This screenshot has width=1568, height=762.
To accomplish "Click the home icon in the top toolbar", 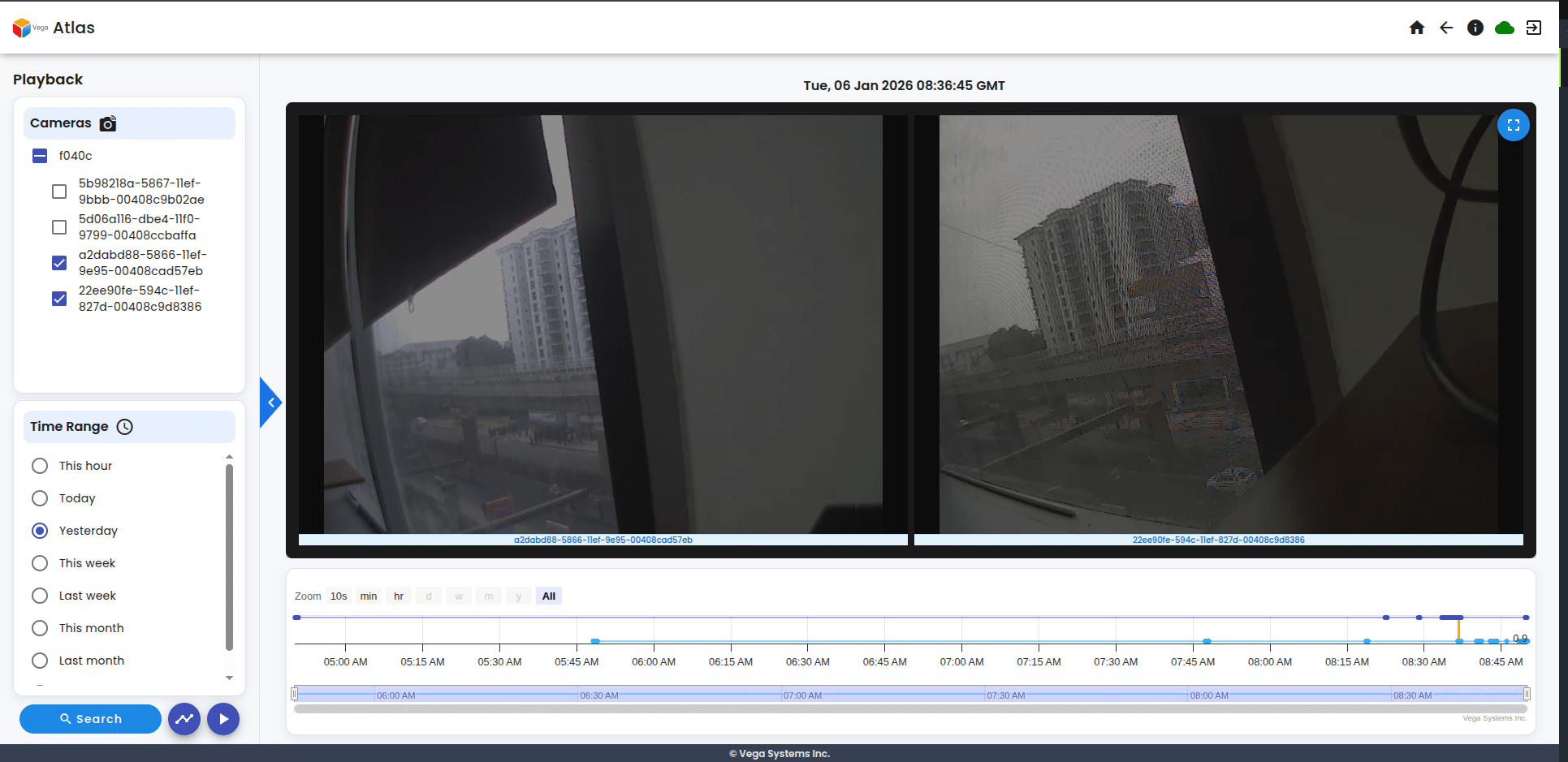I will point(1416,27).
